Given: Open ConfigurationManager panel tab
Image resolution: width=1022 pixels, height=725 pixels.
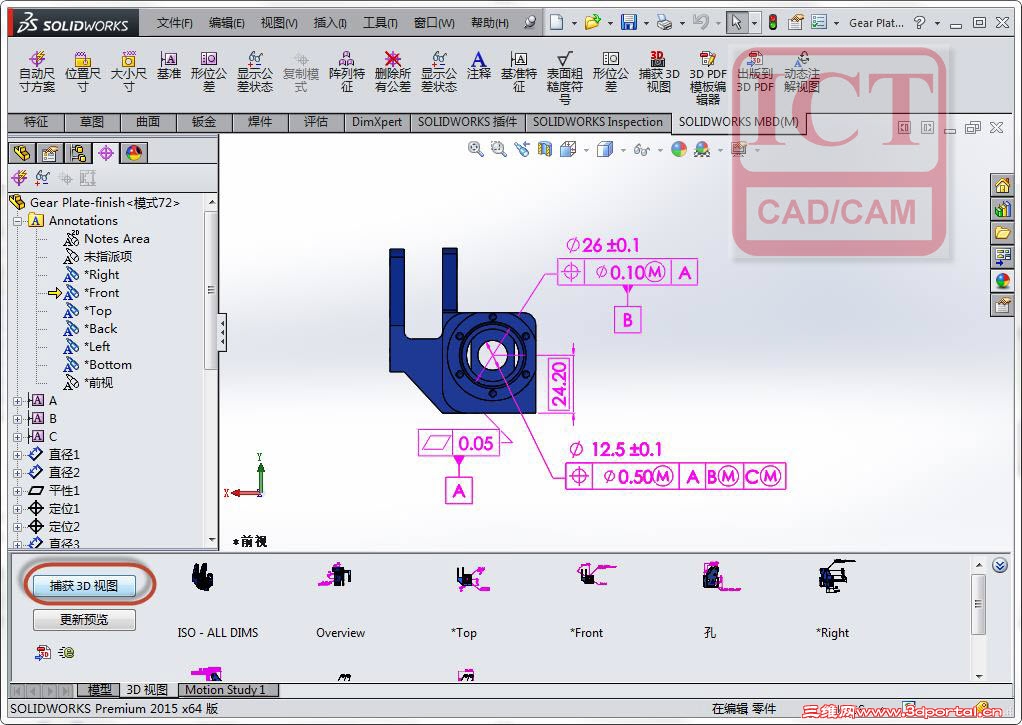Looking at the screenshot, I should click(78, 153).
